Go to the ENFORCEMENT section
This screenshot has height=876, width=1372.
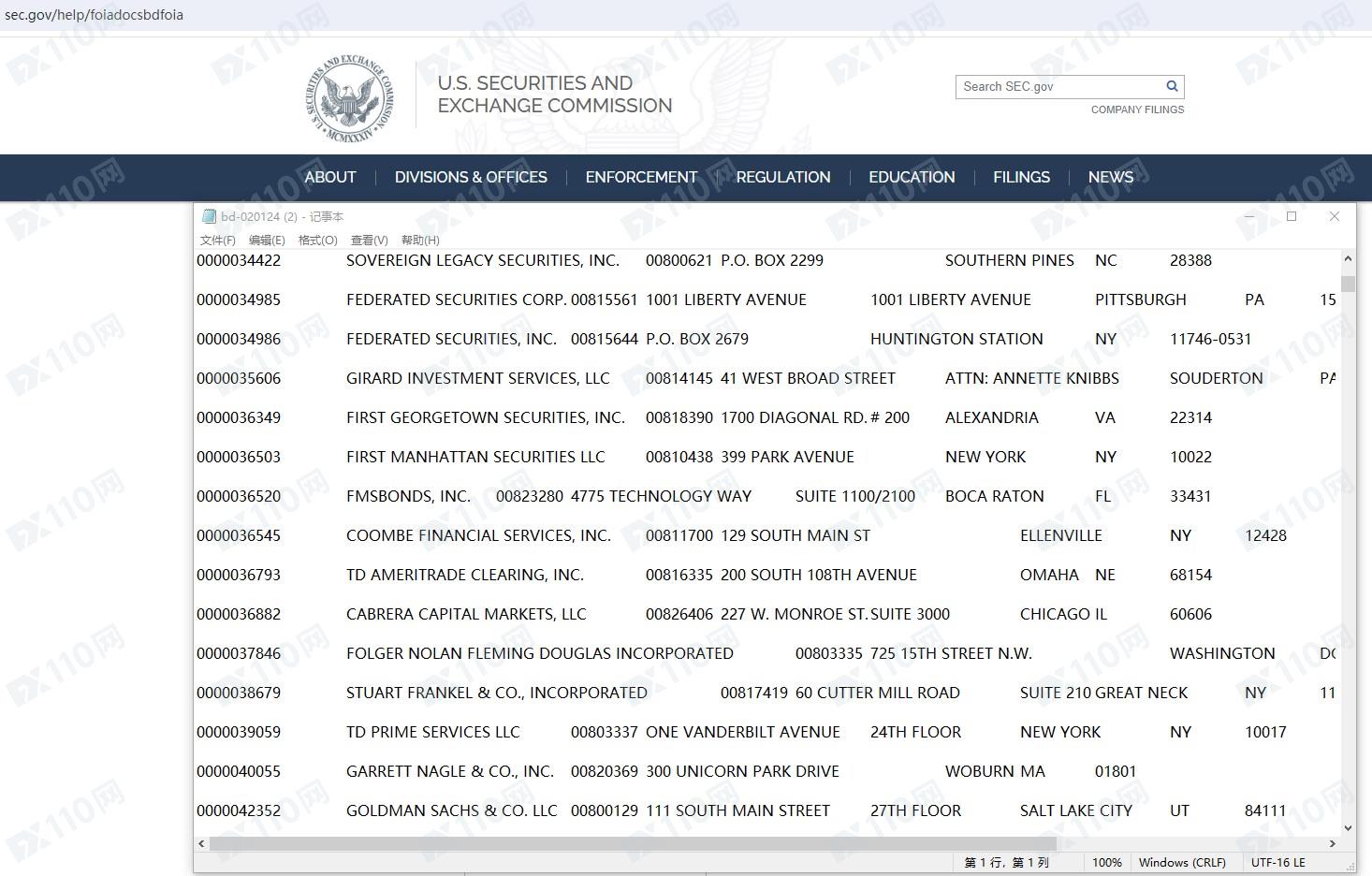pyautogui.click(x=641, y=177)
